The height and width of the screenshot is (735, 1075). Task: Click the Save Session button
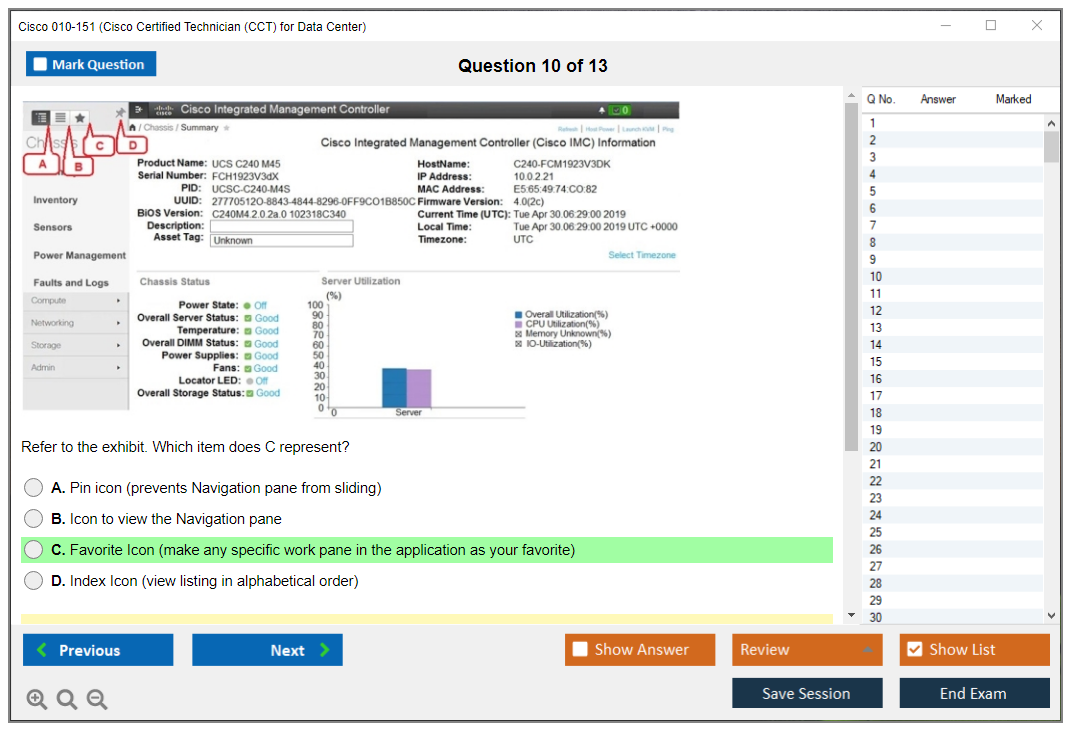click(806, 693)
